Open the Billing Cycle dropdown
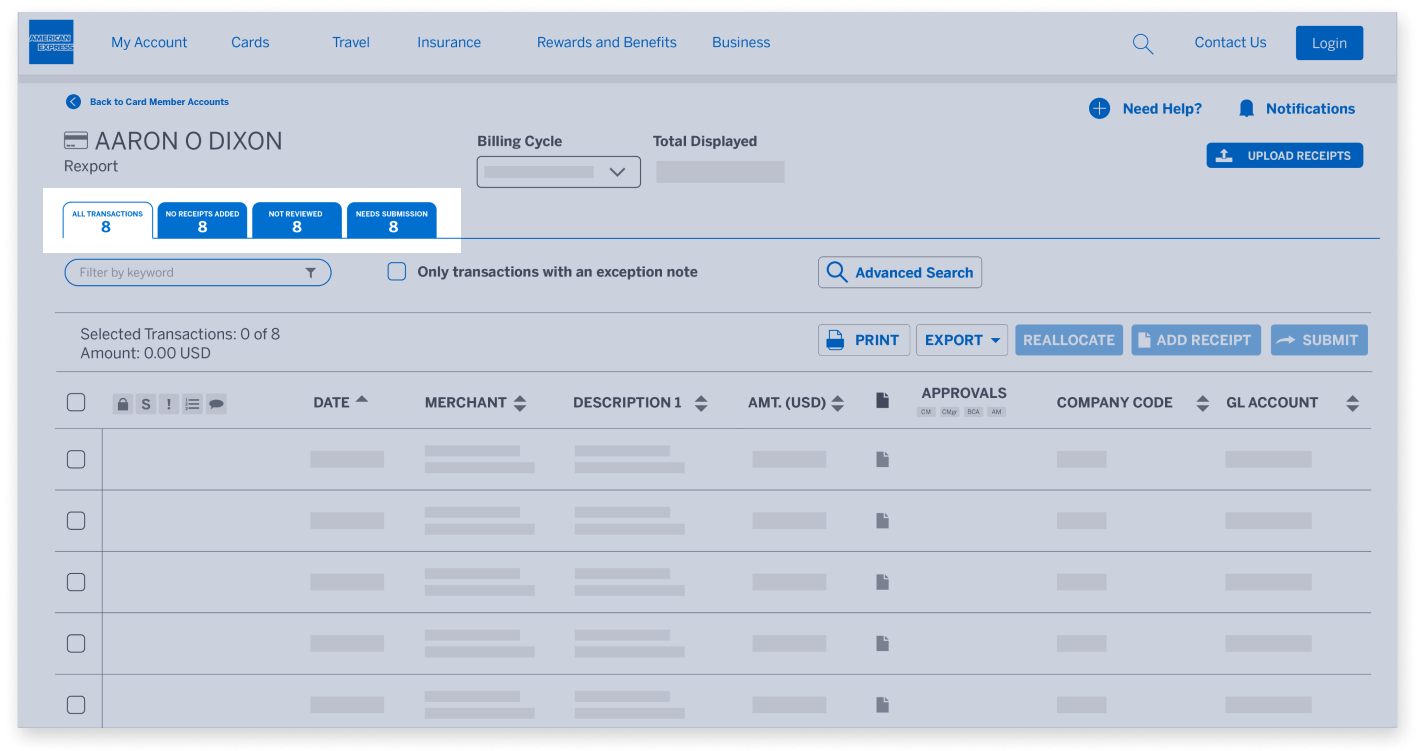1421x751 pixels. tap(558, 172)
